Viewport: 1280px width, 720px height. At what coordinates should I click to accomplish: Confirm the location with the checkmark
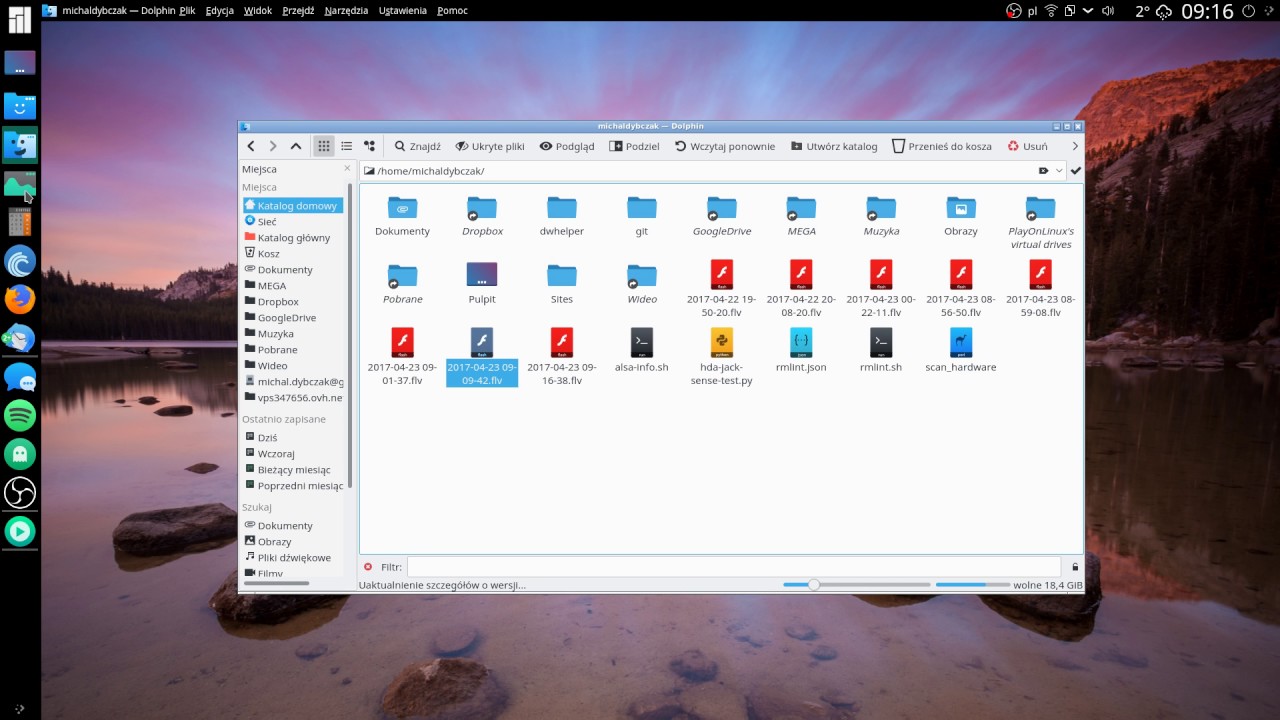1076,171
